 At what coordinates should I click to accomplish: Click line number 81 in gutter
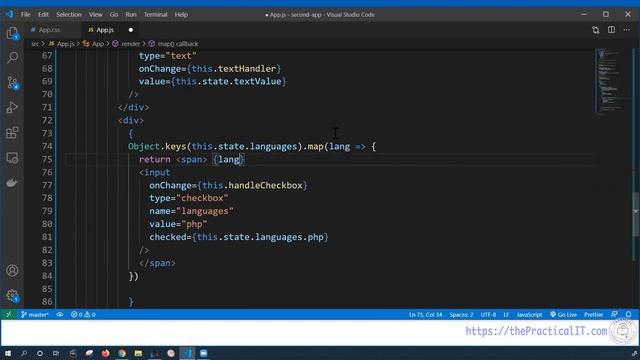point(47,237)
